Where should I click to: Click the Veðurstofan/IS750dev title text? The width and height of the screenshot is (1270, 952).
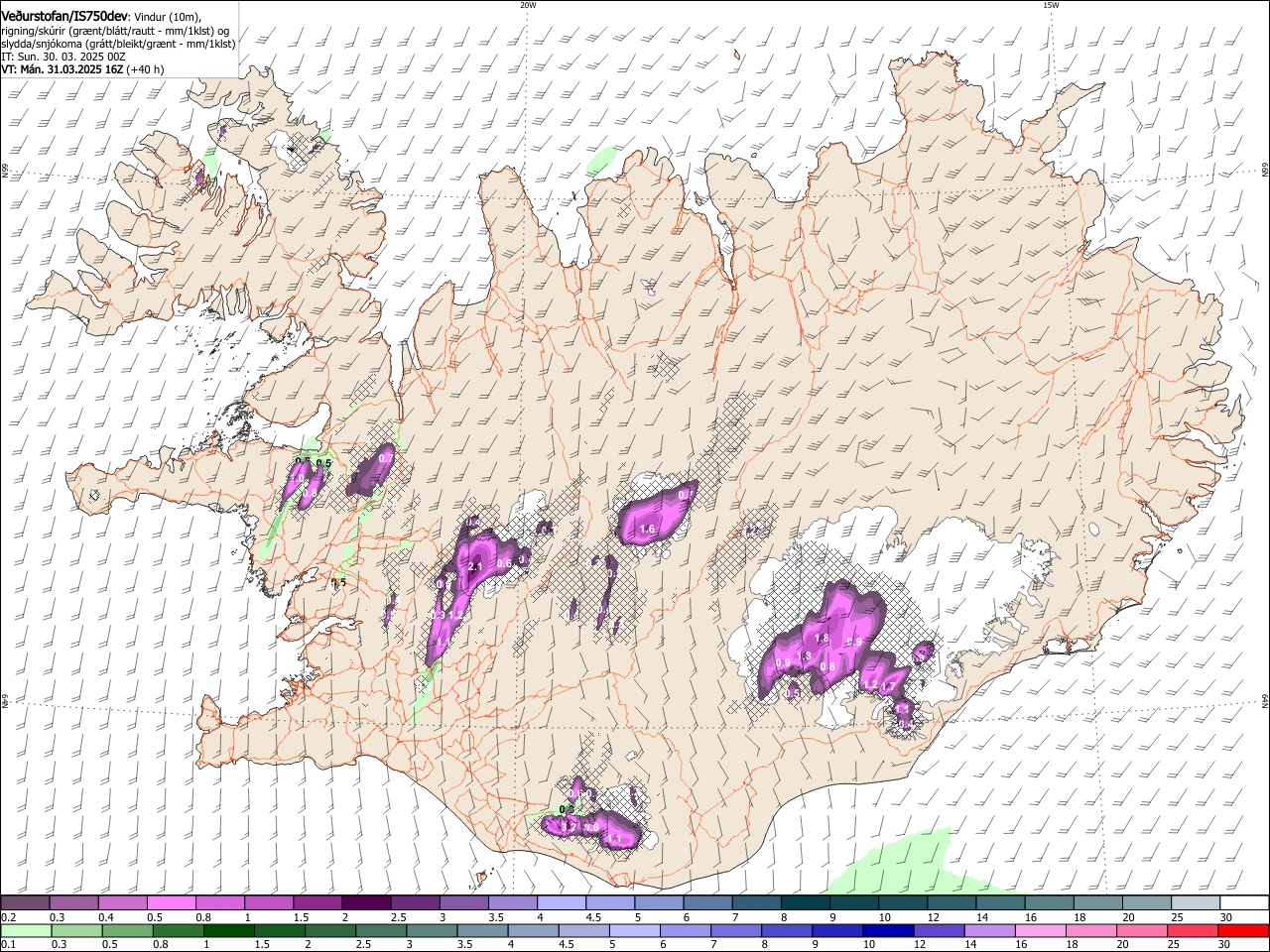(x=64, y=17)
